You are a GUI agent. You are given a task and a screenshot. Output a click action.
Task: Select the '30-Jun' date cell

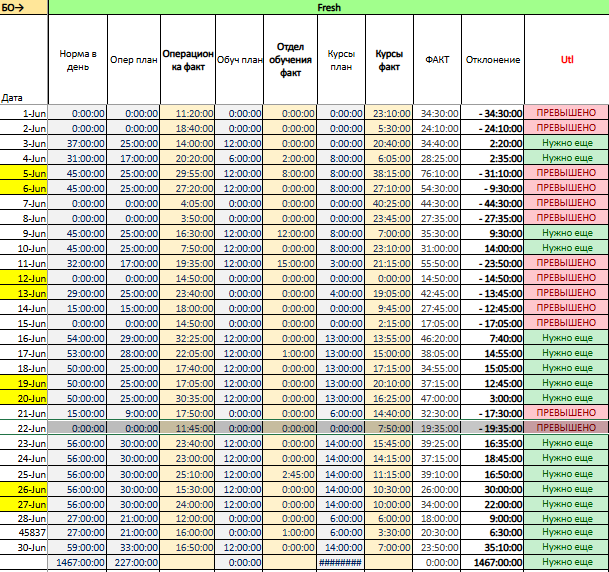24,548
